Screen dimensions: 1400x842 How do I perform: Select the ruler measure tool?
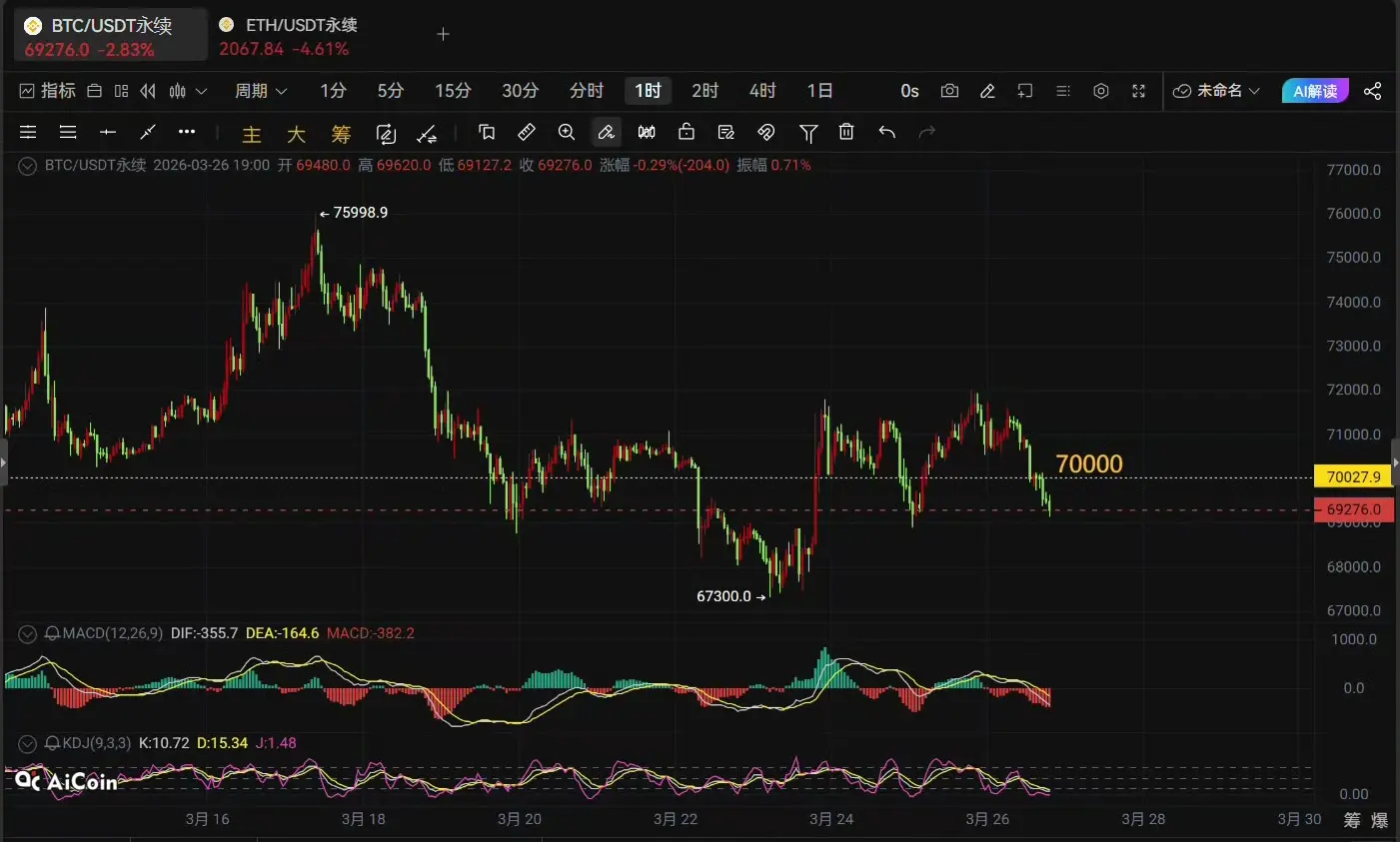tap(527, 132)
